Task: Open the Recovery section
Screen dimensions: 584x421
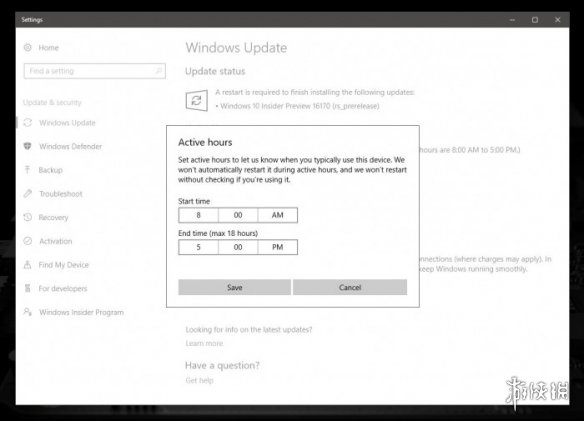Action: 53,218
